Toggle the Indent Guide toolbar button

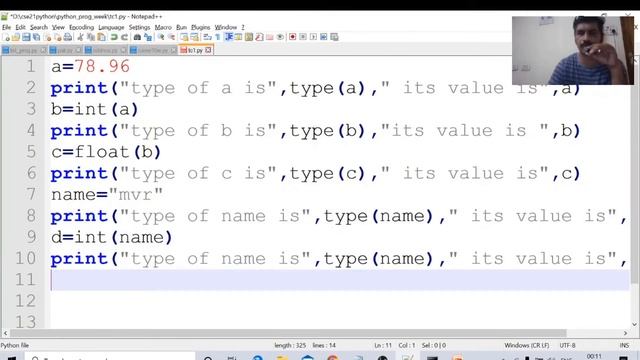[x=229, y=37]
